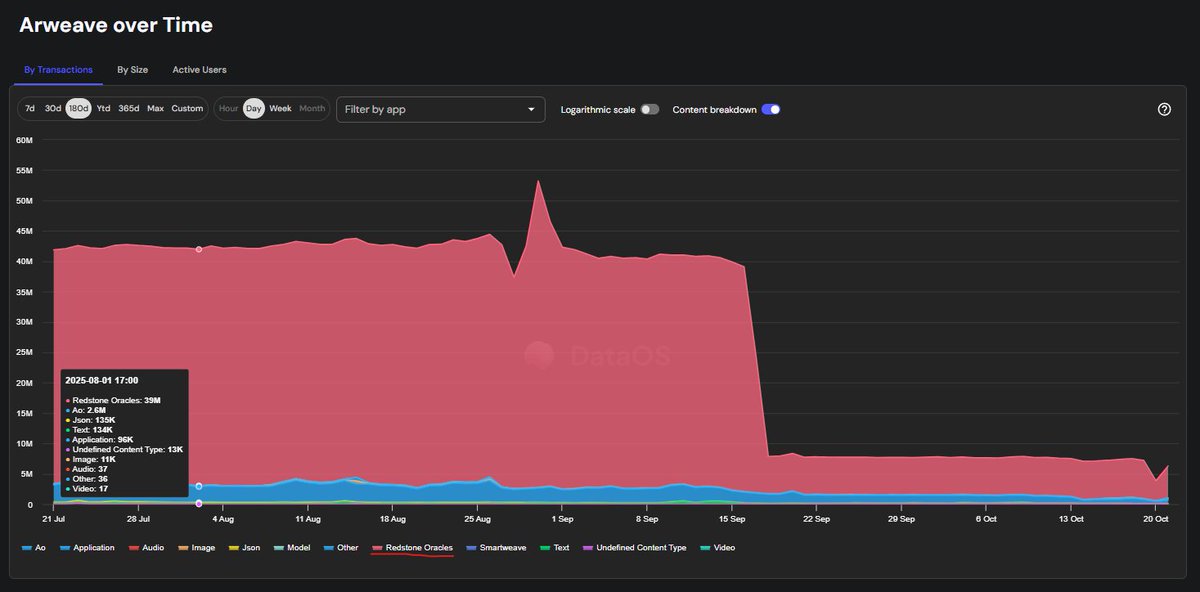
Task: Choose the Custom time range
Action: point(187,108)
